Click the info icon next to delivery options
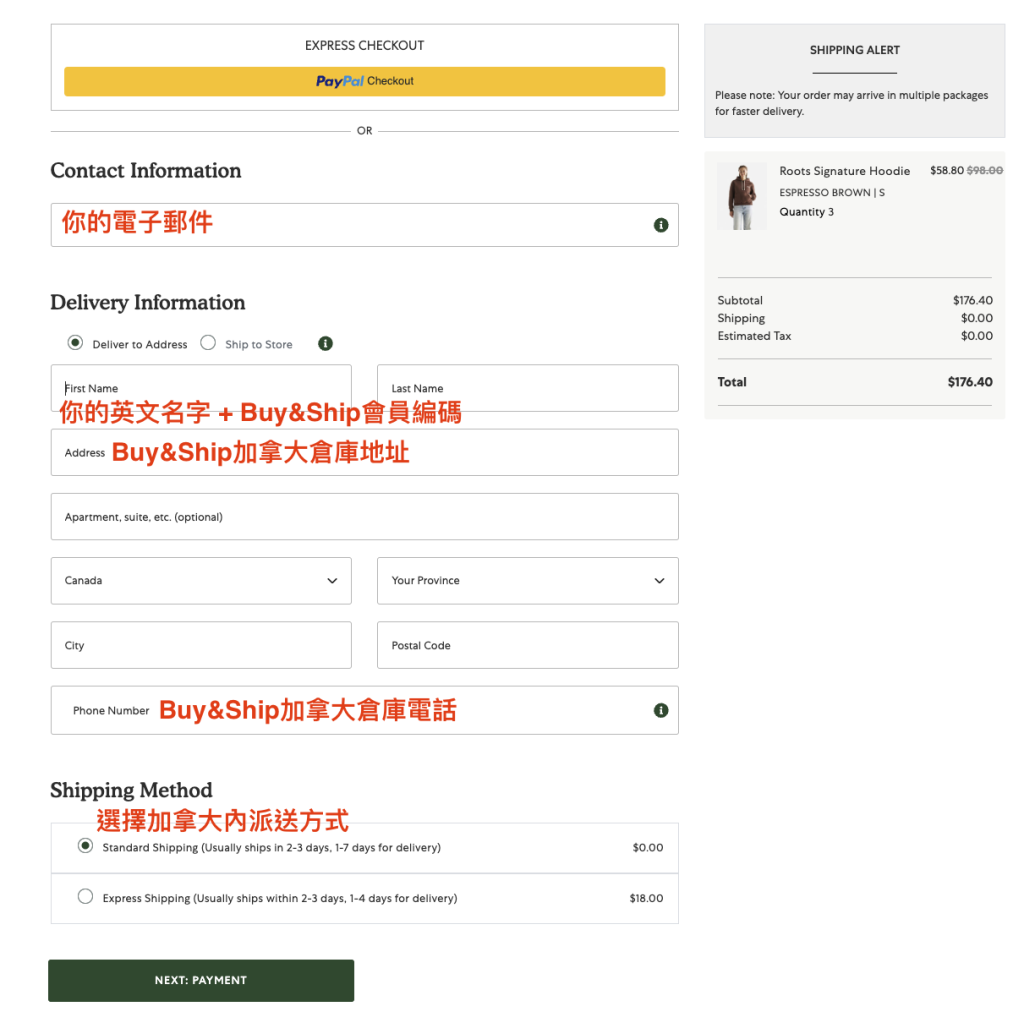 [x=325, y=343]
